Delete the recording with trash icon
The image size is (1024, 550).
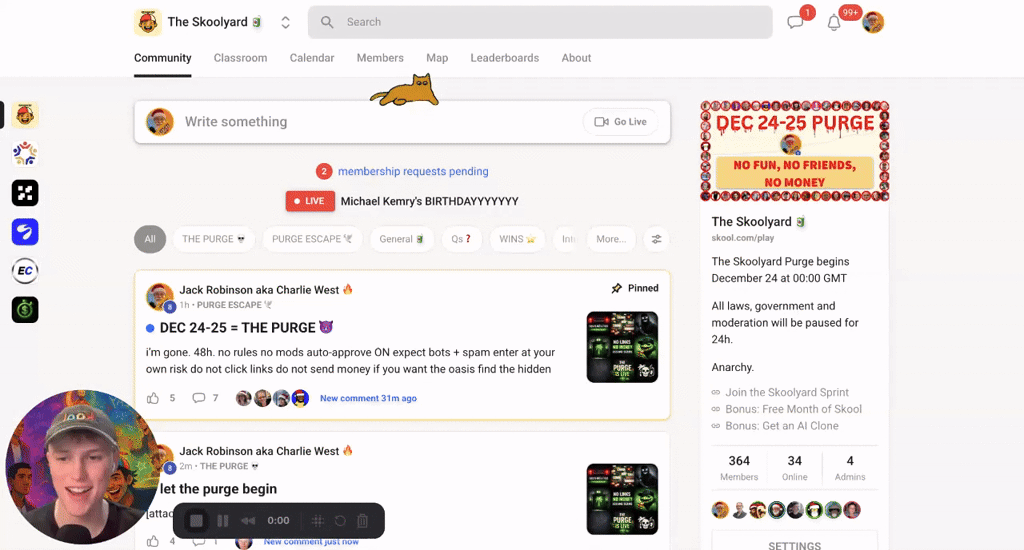[362, 521]
